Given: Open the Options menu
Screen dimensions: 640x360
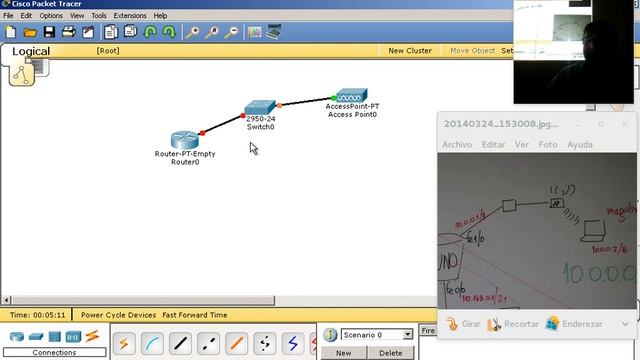Looking at the screenshot, I should point(51,16).
